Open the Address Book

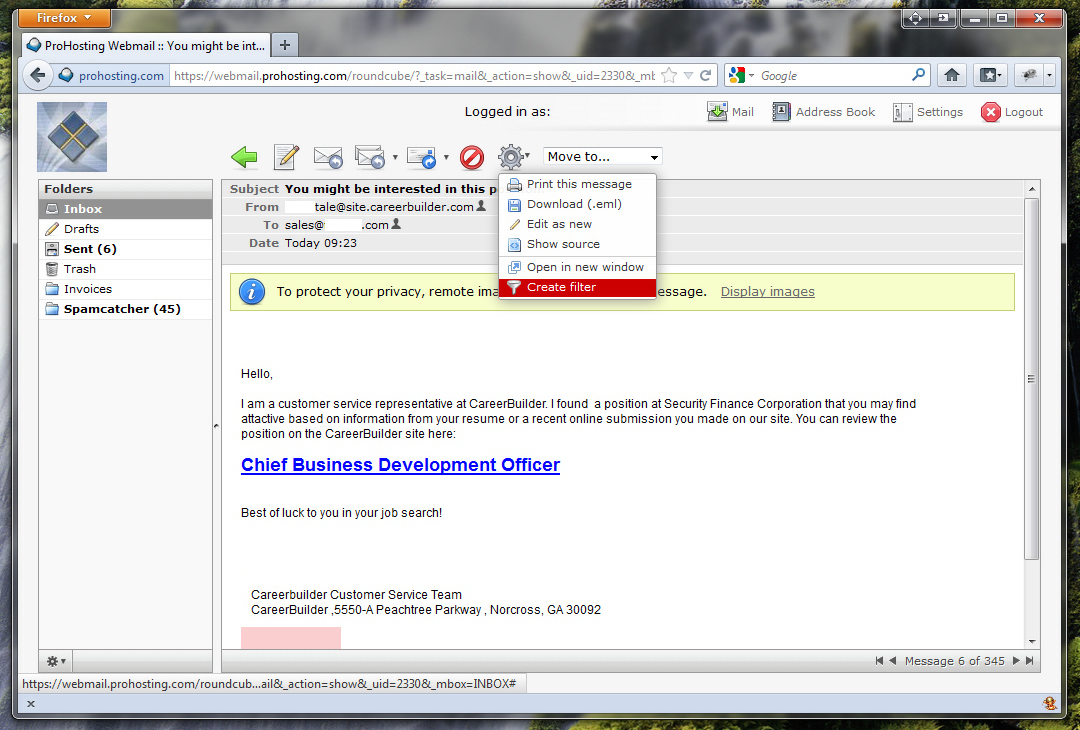coord(824,112)
